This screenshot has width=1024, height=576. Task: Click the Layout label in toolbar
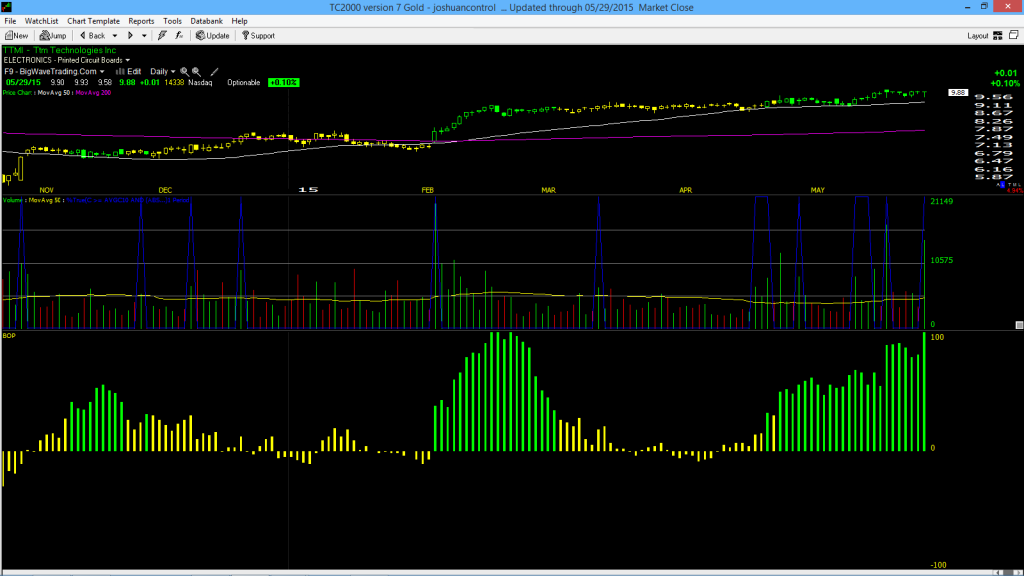(978, 36)
